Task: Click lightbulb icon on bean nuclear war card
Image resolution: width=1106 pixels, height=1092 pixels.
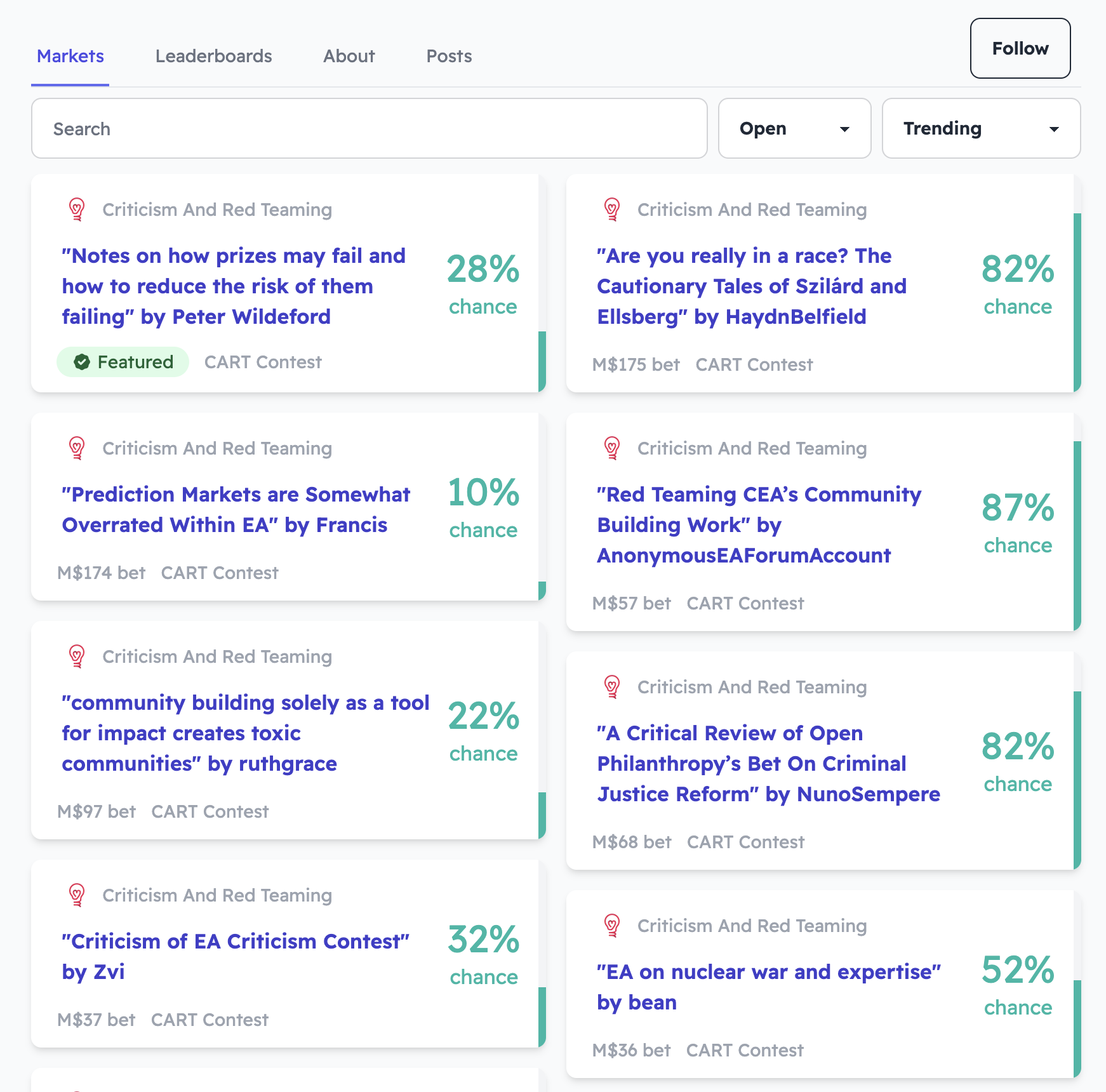Action: click(612, 926)
